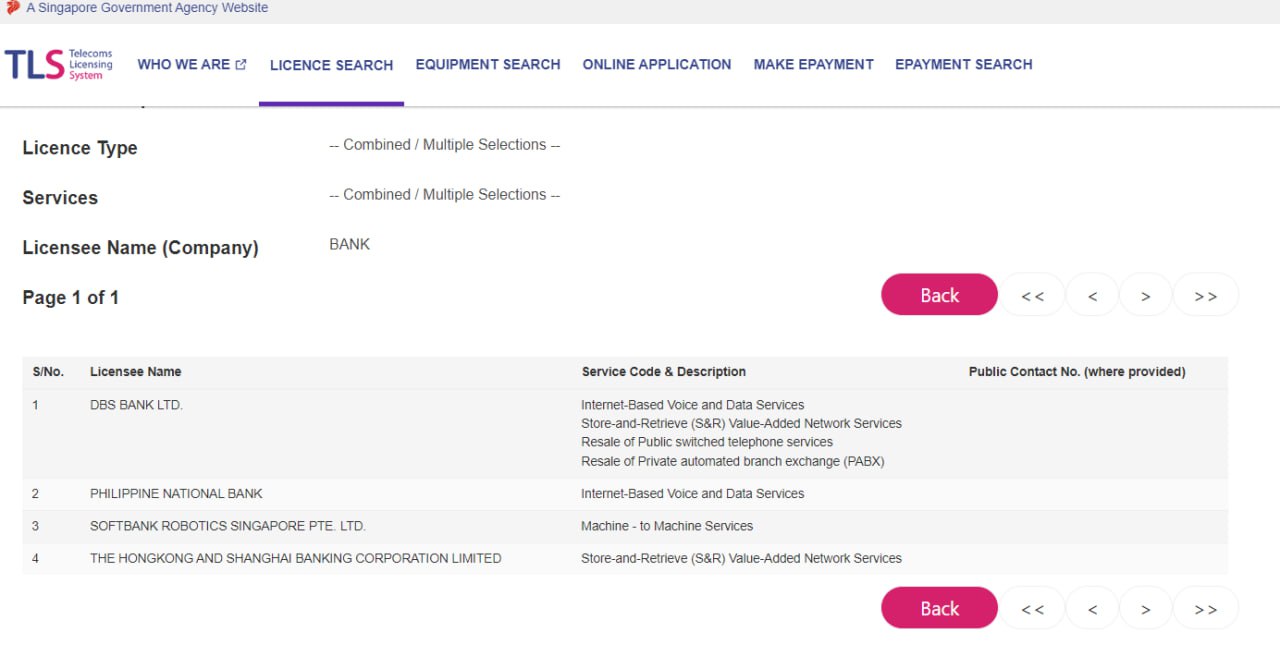Click the Singapore Government lion crest icon

pyautogui.click(x=13, y=7)
